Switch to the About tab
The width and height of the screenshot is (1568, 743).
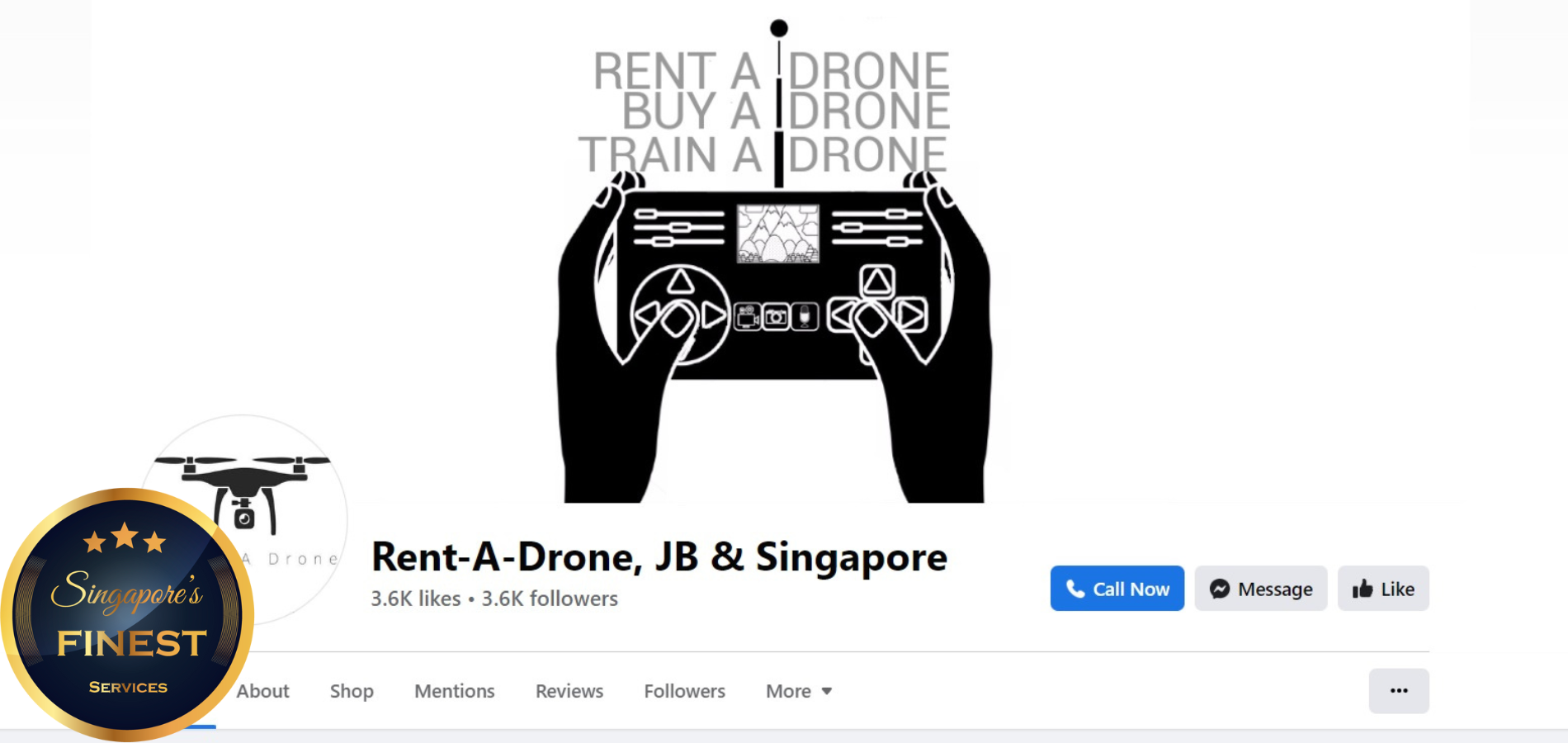[262, 691]
